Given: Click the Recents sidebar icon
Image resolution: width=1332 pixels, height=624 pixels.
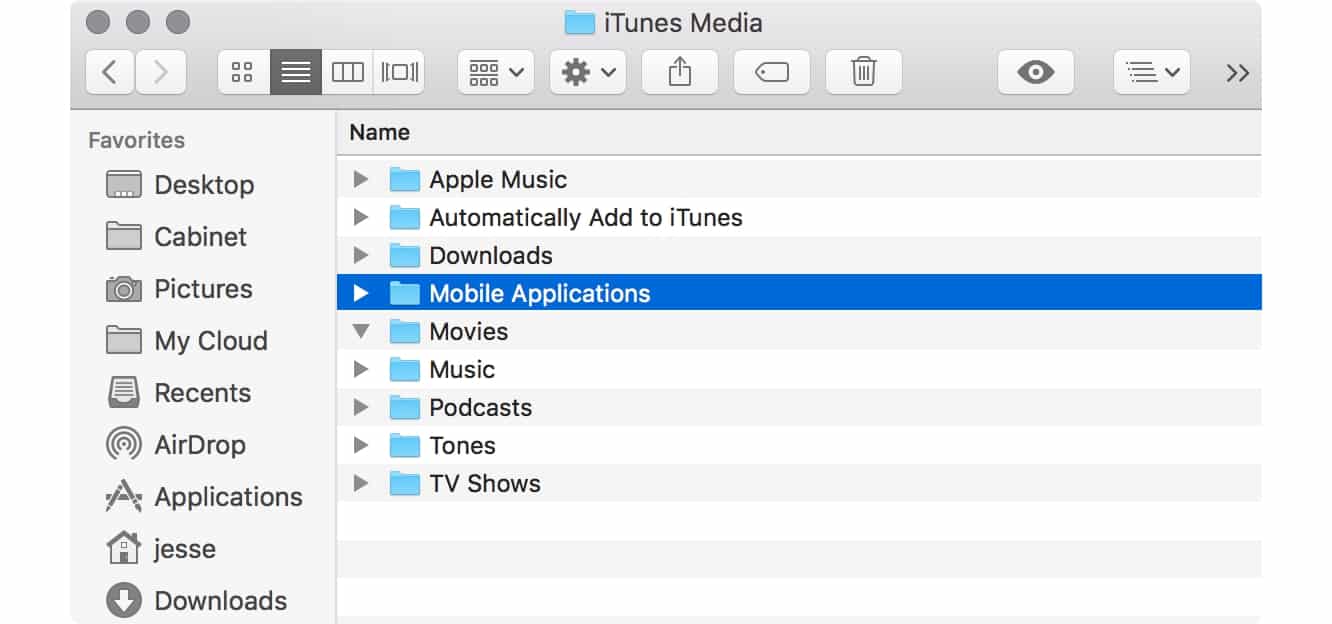Looking at the screenshot, I should (x=124, y=393).
